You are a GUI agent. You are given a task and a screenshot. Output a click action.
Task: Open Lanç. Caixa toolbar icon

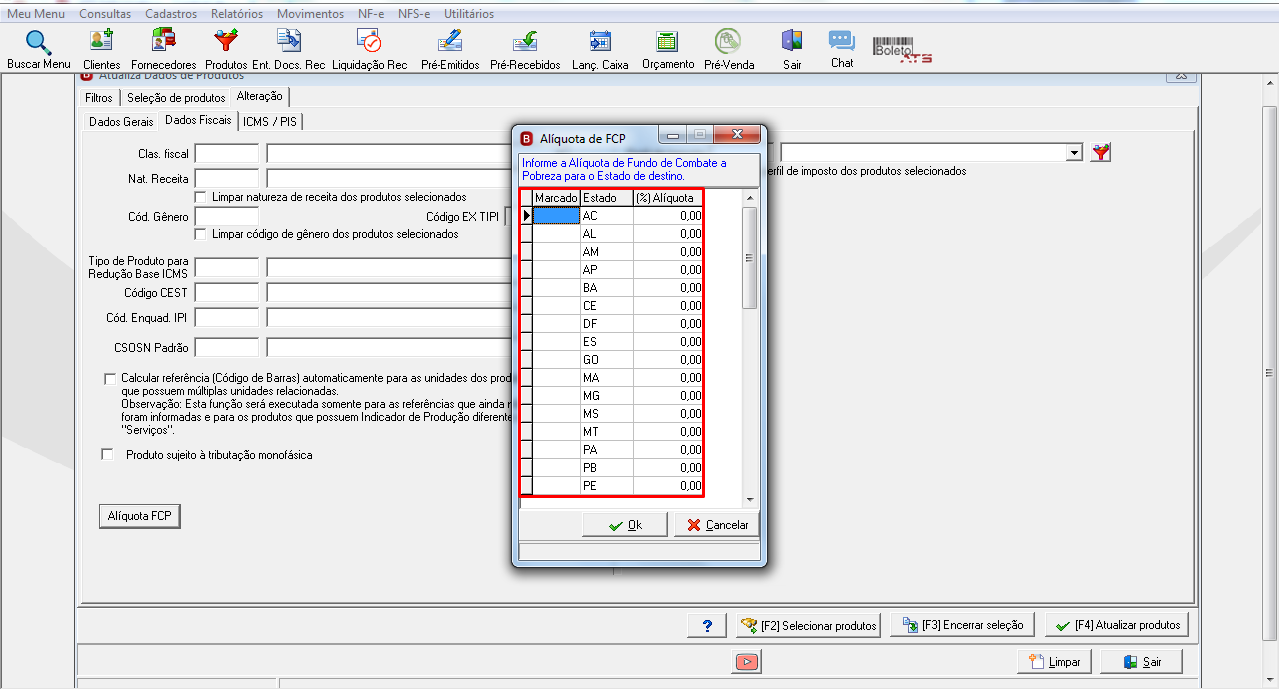tap(600, 49)
